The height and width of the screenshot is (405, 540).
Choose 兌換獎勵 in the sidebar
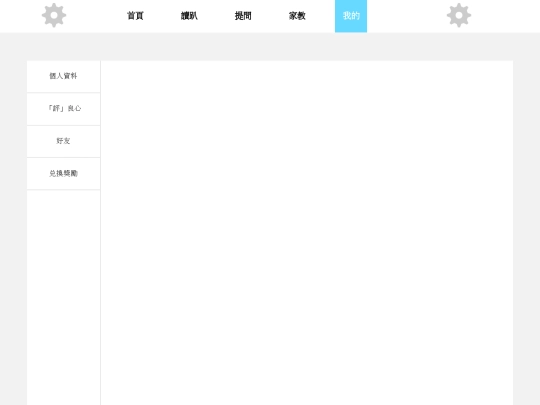64,174
